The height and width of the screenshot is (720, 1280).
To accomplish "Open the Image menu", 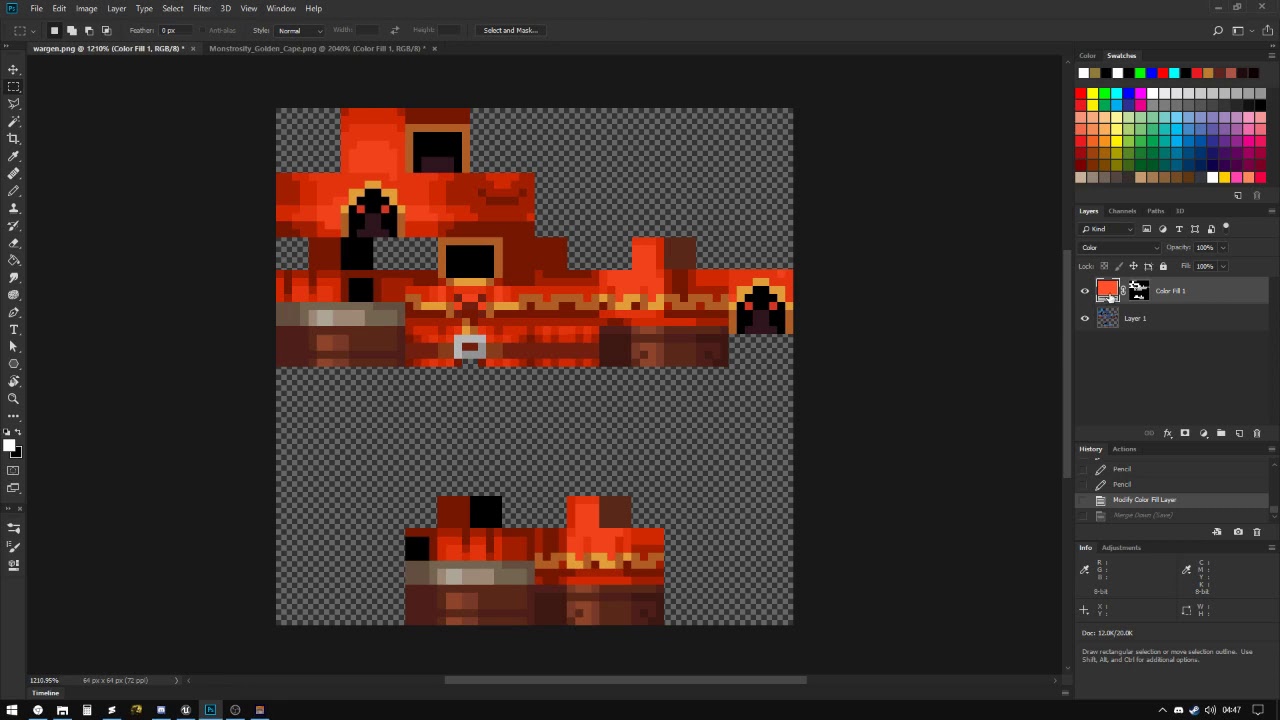I will point(86,8).
